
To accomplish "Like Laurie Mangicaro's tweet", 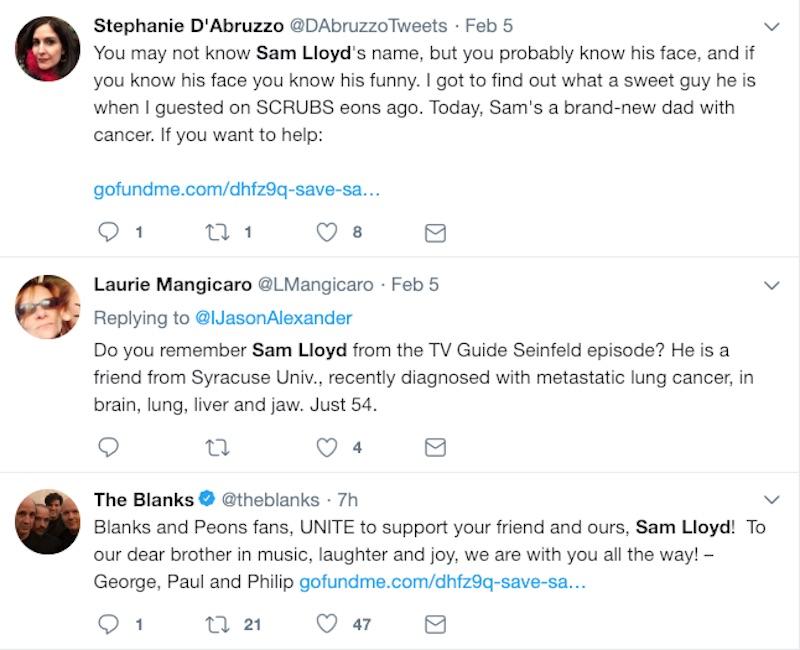I will [x=326, y=447].
